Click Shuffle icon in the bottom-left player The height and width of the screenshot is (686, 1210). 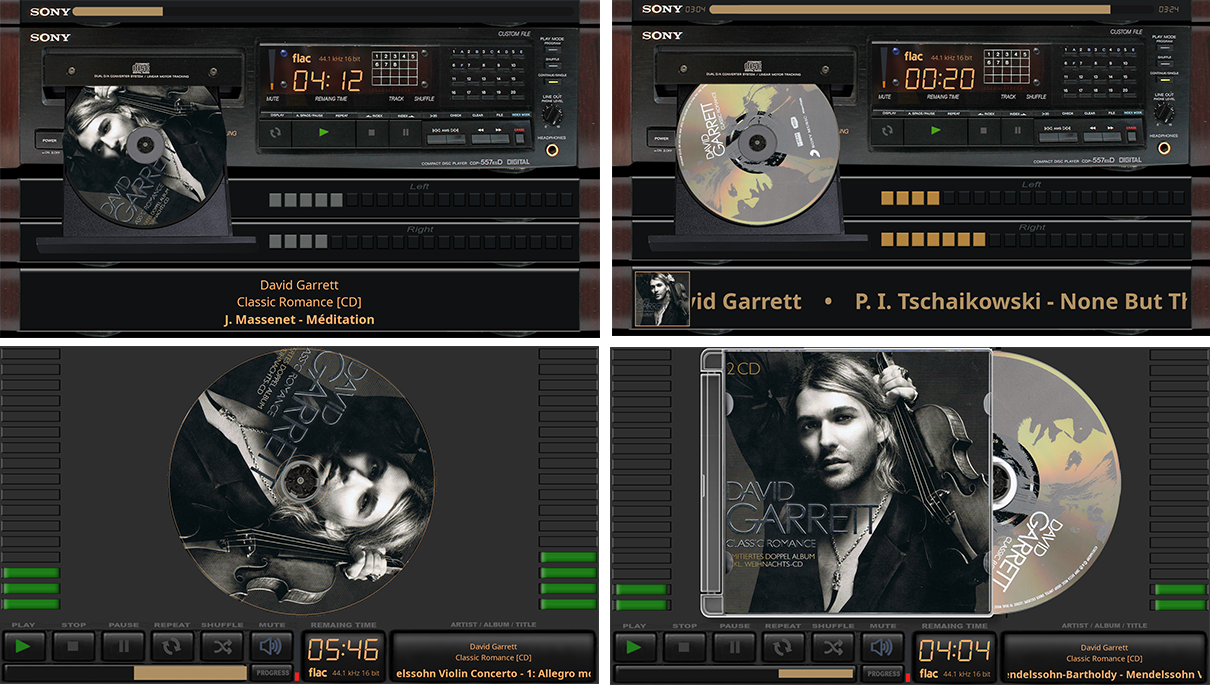[221, 647]
